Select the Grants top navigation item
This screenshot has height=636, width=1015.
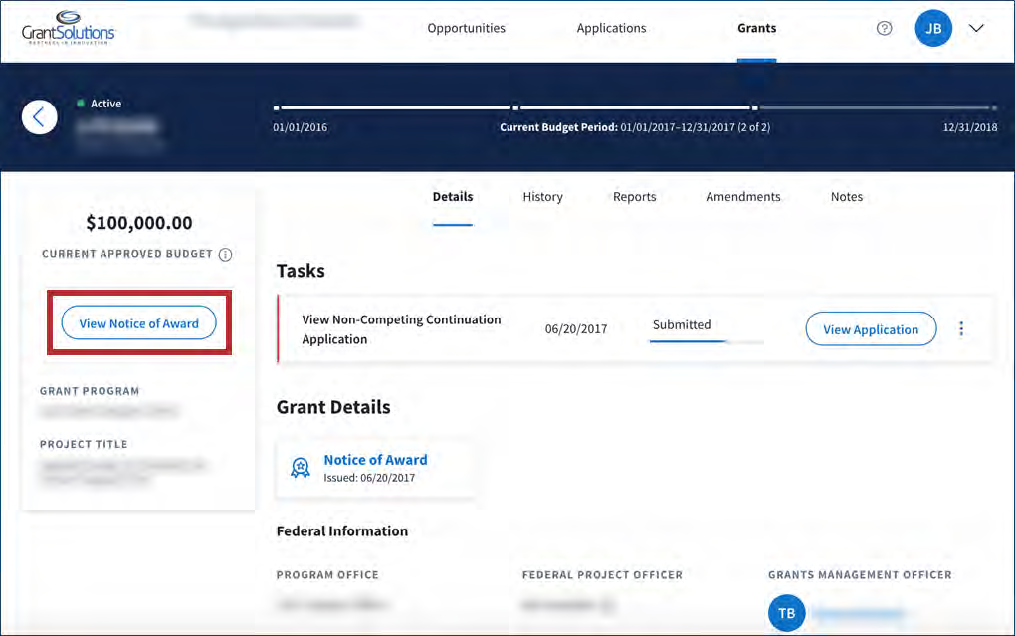point(756,28)
